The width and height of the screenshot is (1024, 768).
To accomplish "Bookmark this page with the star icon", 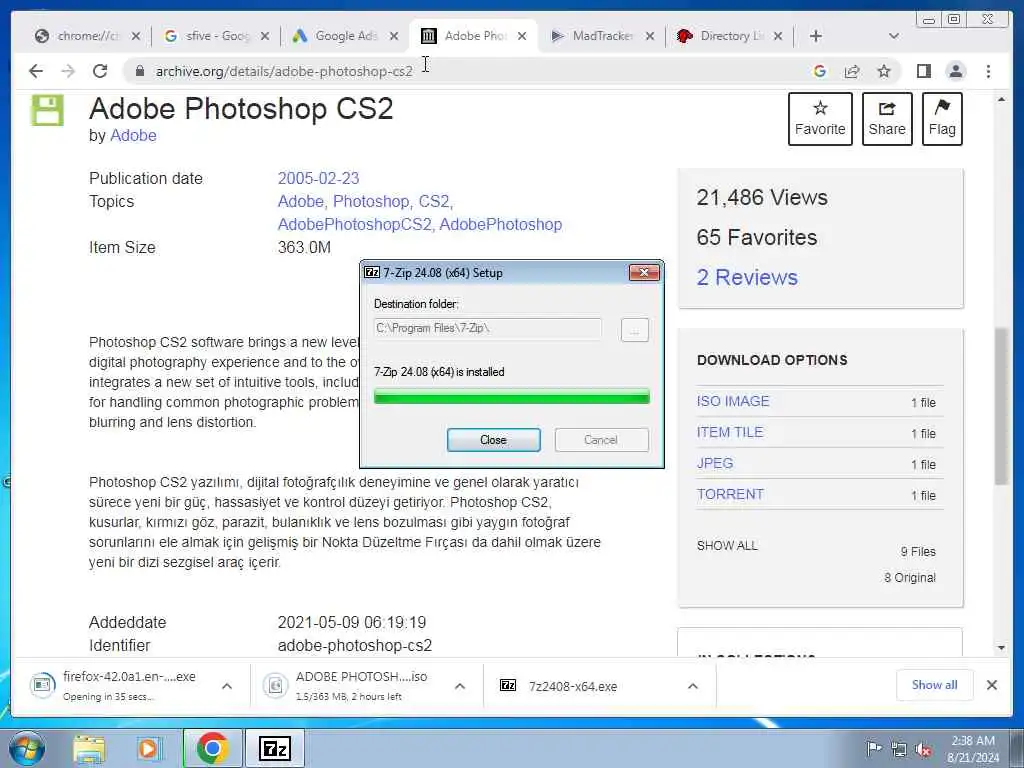I will coord(884,71).
